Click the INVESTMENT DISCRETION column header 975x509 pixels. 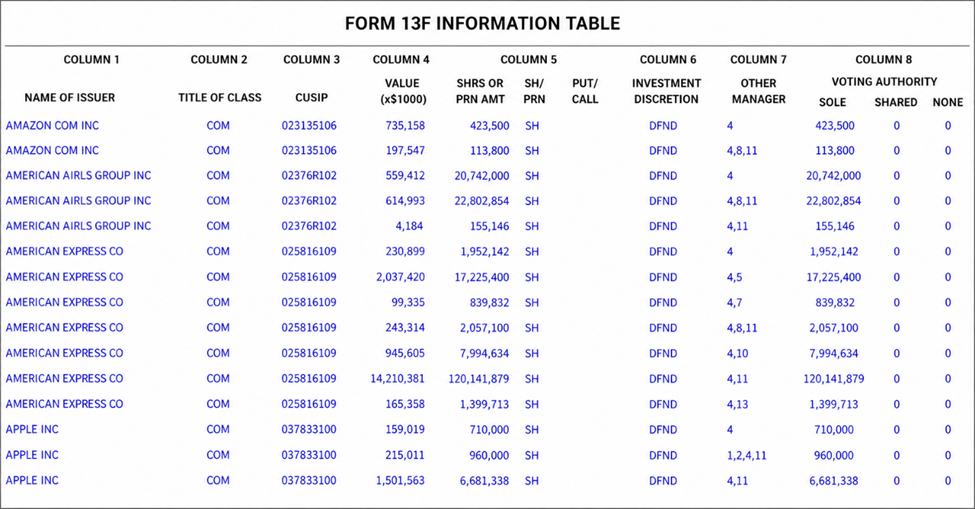pyautogui.click(x=666, y=91)
